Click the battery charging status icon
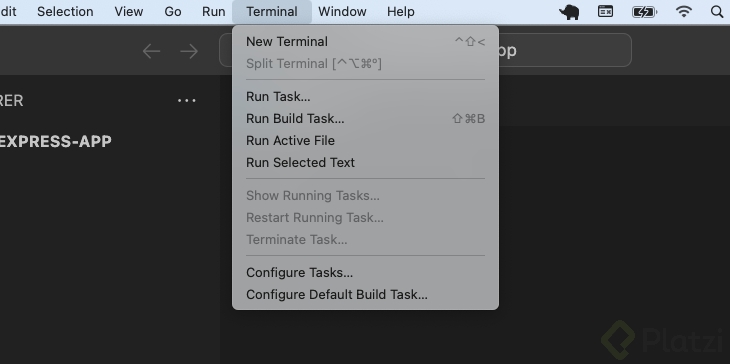 tap(644, 12)
